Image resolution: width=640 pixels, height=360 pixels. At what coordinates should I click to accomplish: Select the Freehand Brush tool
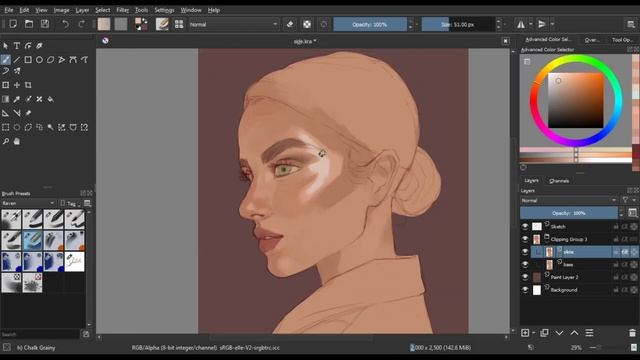6,60
